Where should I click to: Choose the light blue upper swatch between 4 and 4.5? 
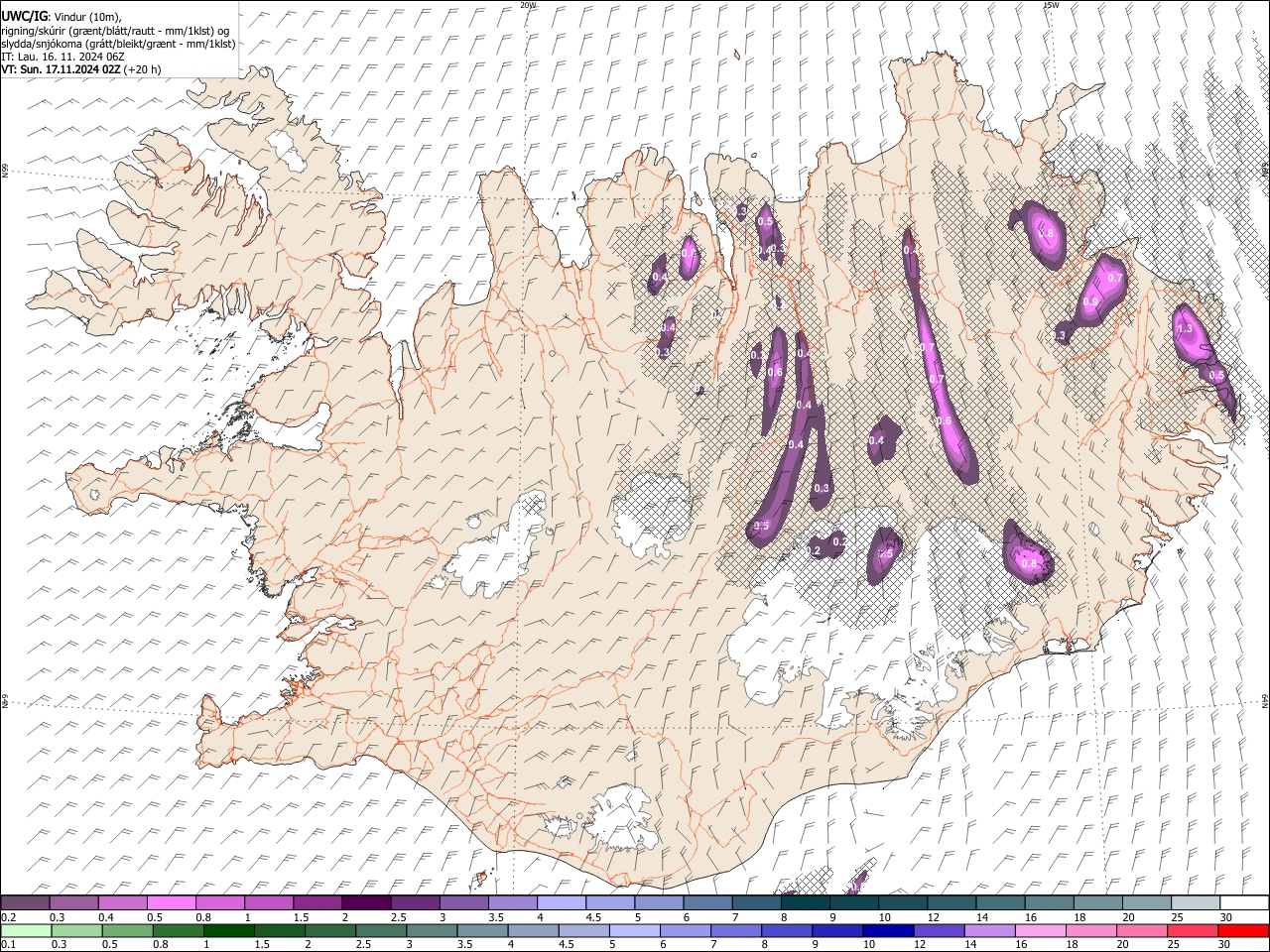pos(562,902)
